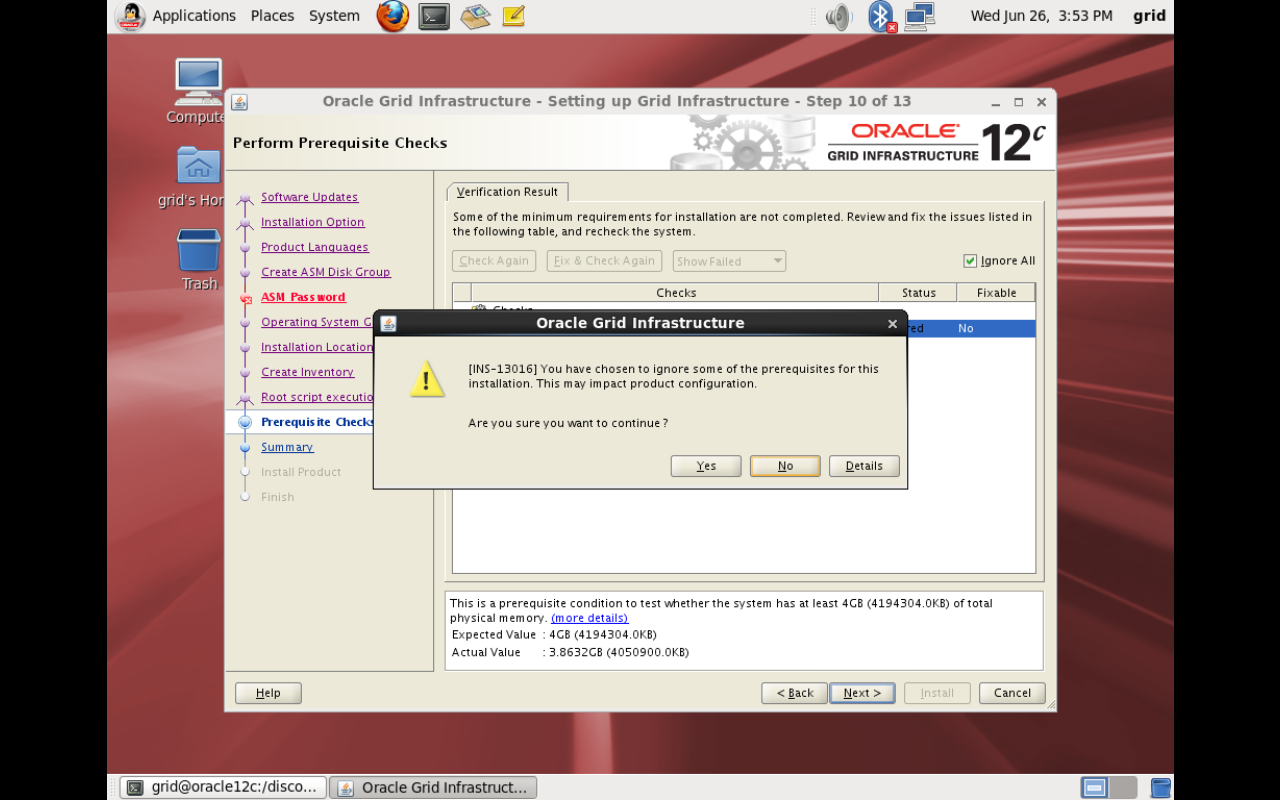Open the Terminal launcher in top panel
This screenshot has width=1280, height=800.
coord(434,16)
